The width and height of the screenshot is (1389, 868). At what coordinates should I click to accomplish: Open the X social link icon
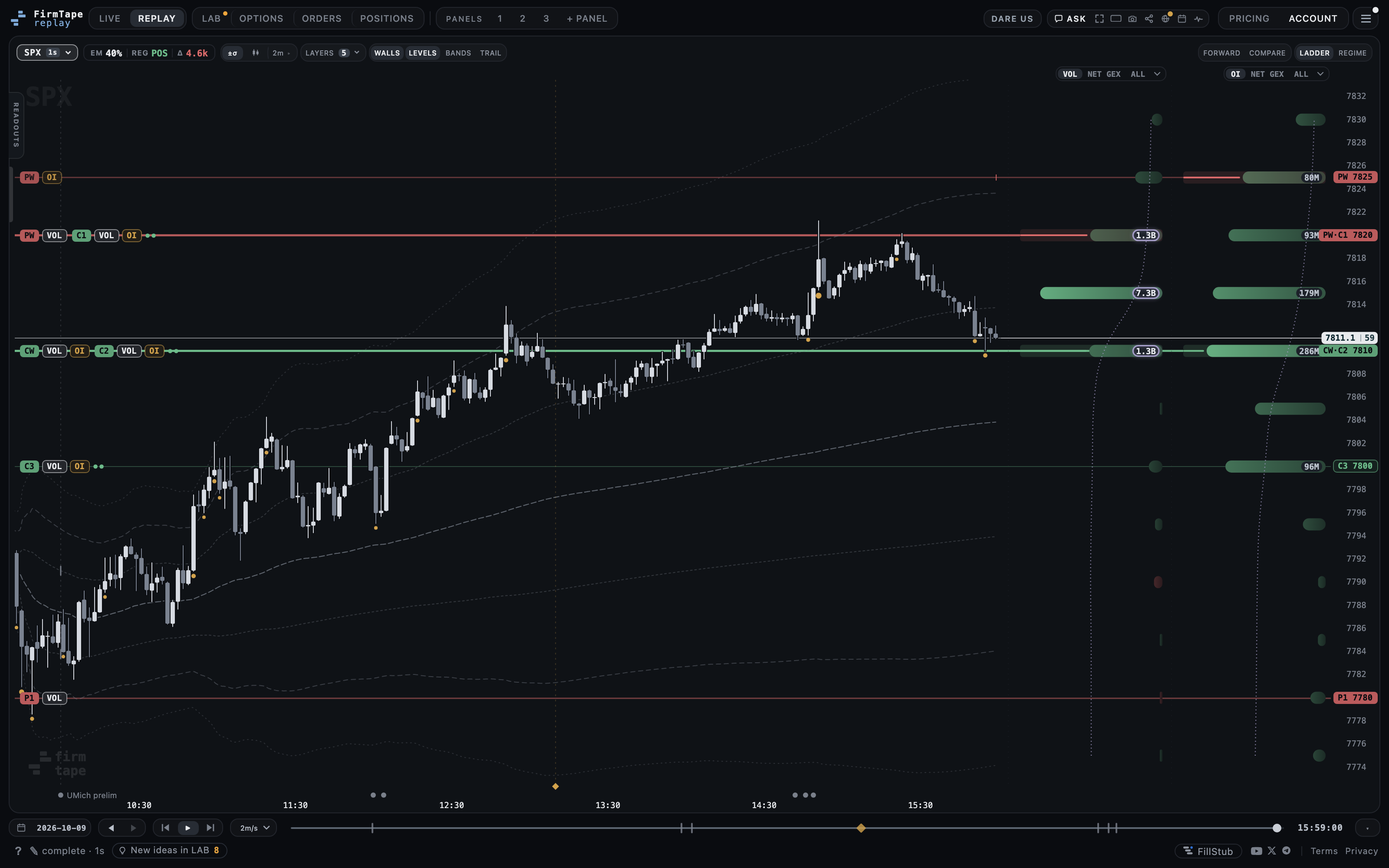point(1272,851)
